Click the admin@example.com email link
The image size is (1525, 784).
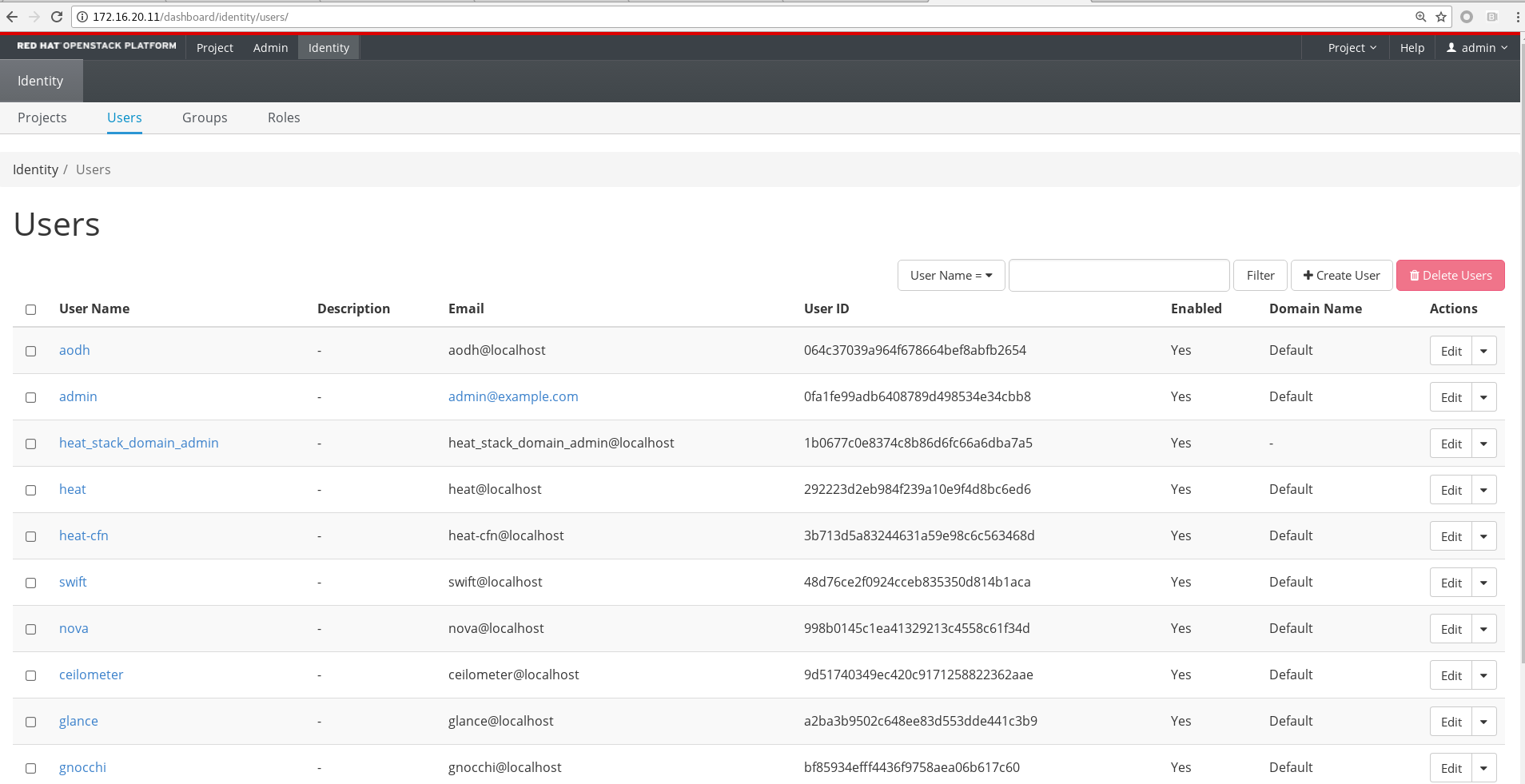(513, 396)
